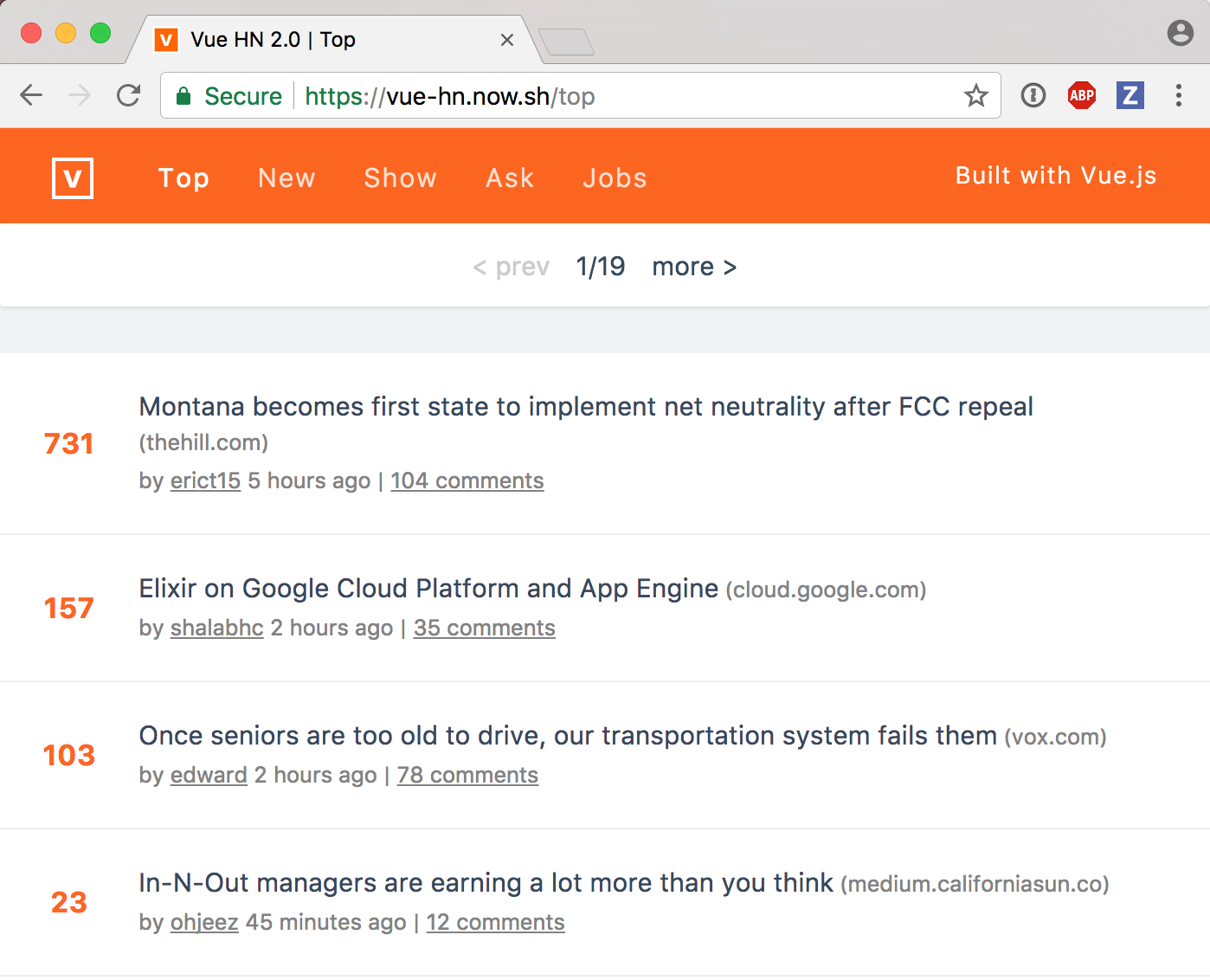Go to the next page via 'more >'
The height and width of the screenshot is (980, 1210).
tap(693, 267)
